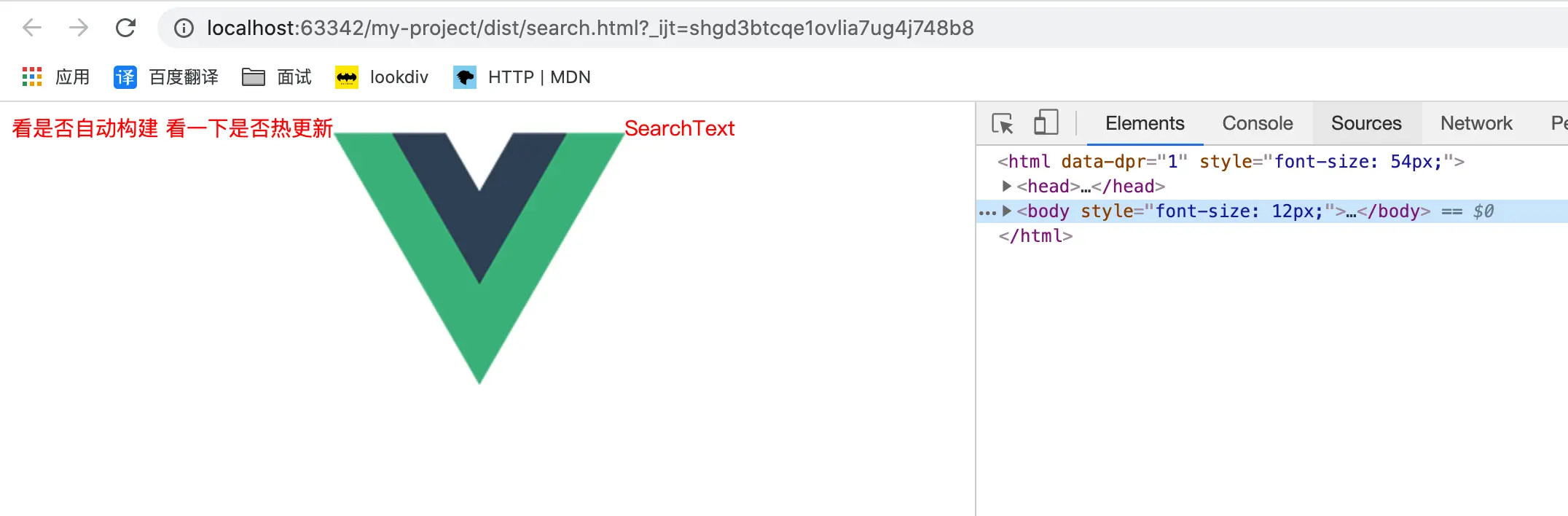
Task: Click the Vue logo image on the page
Action: point(479,258)
